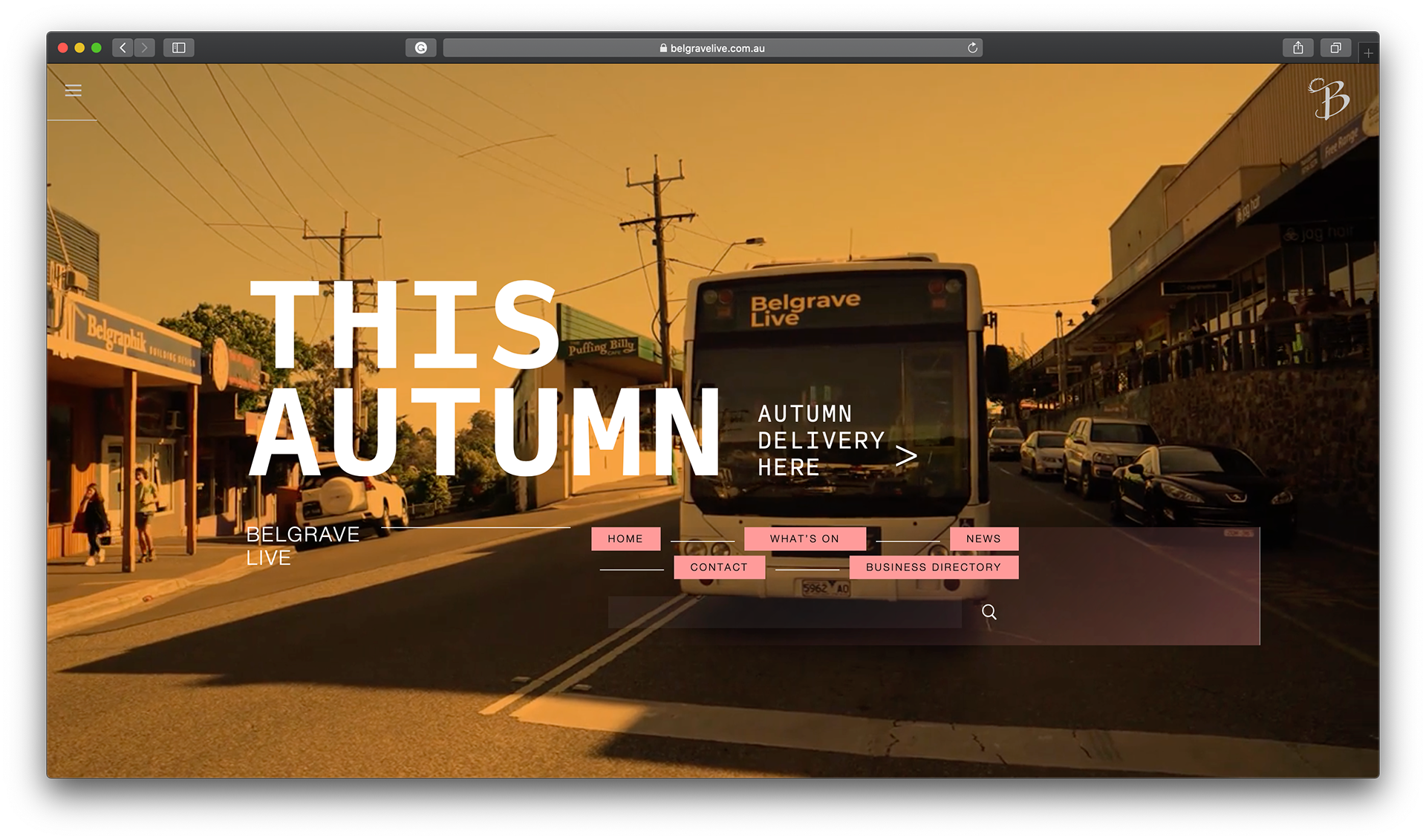Click the search magnifier icon

pyautogui.click(x=989, y=612)
